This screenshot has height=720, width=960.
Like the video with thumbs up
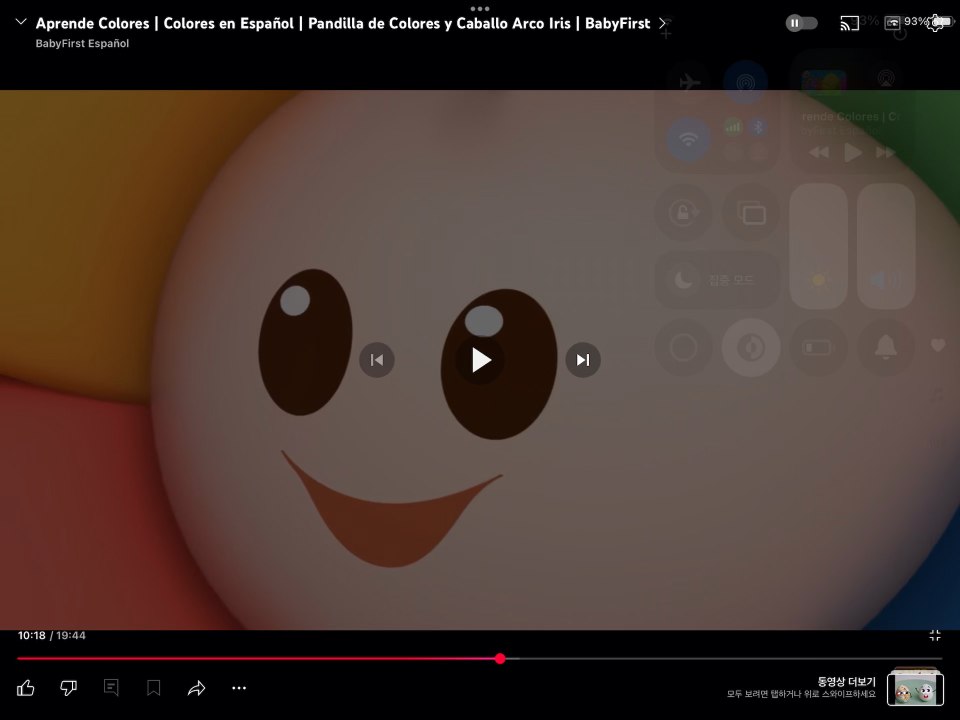point(26,688)
